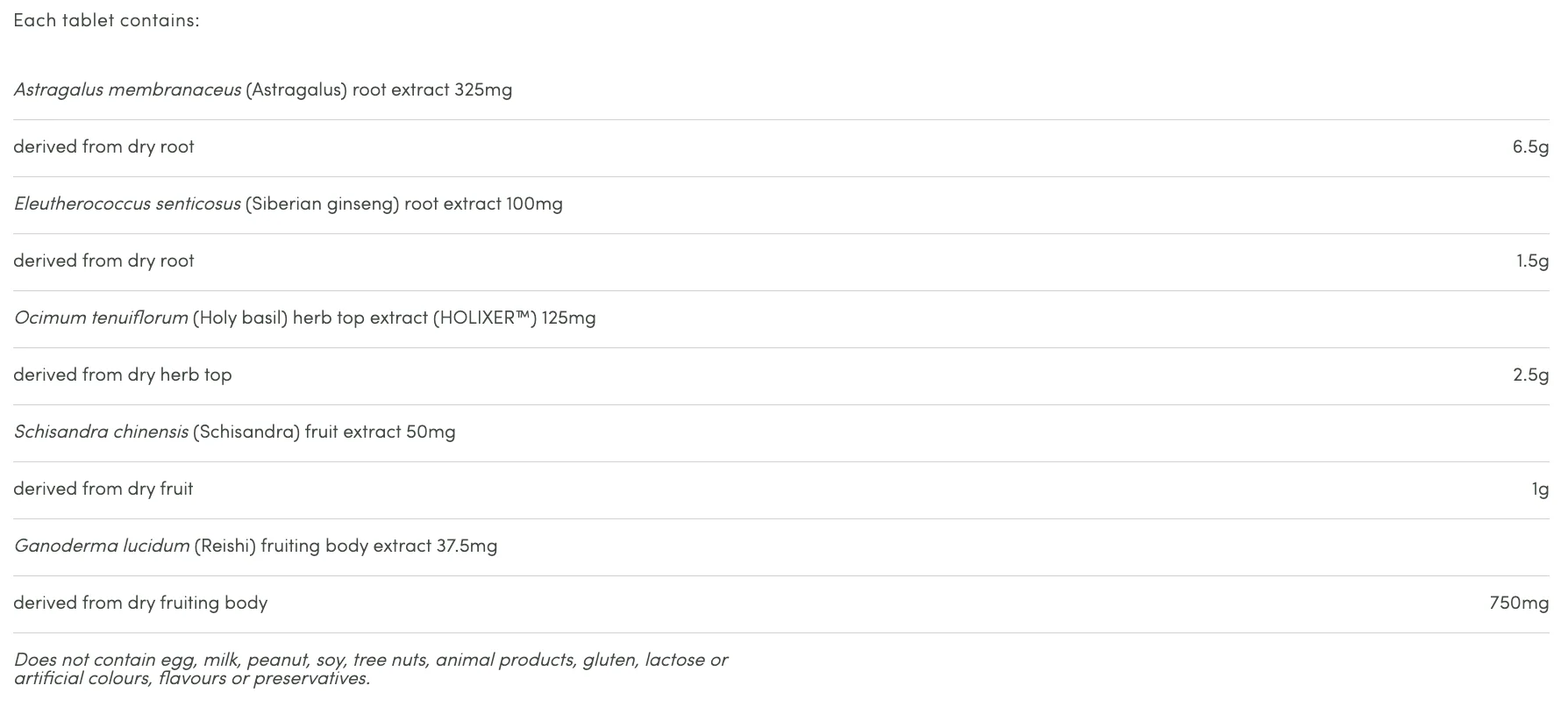Viewport: 1568px width, 707px height.
Task: Select the Eleutherococcus senticosus Siberian ginseng row
Action: [x=780, y=204]
